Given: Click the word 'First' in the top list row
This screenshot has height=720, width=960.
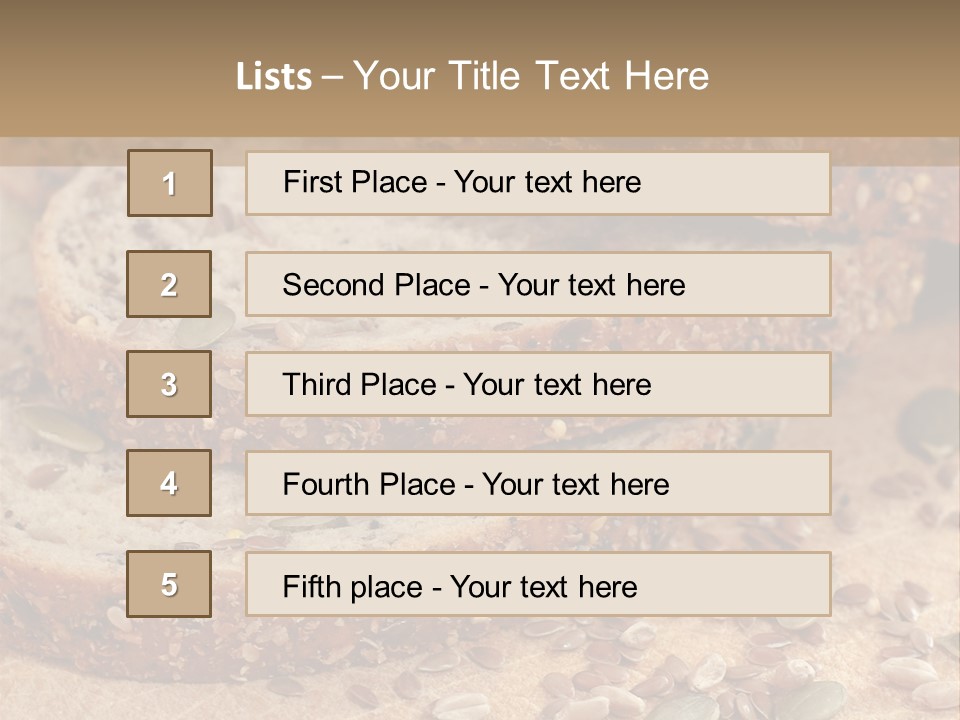Looking at the screenshot, I should point(310,182).
